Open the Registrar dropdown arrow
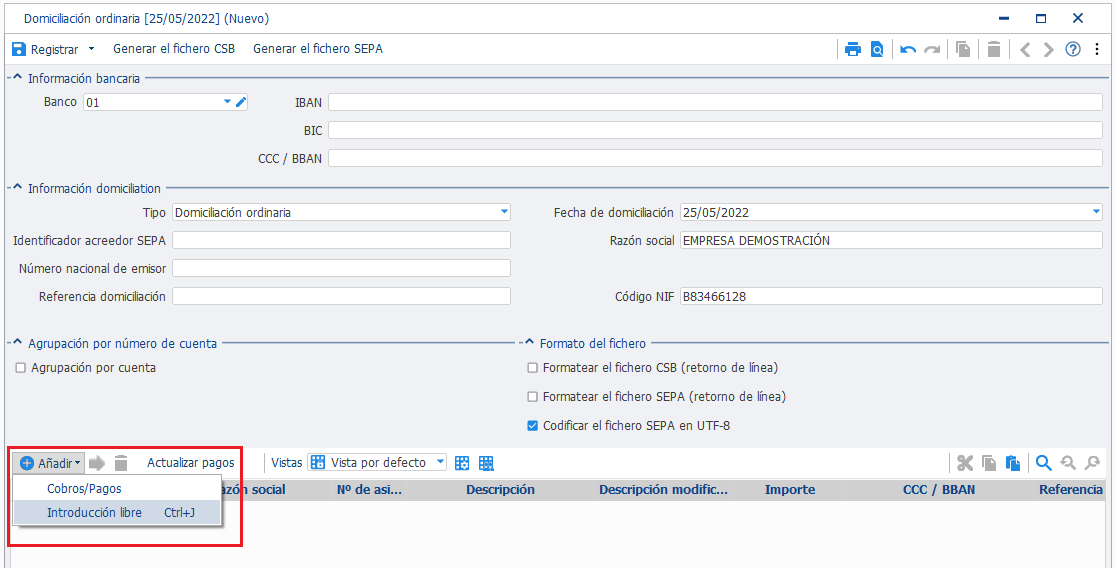This screenshot has width=1116, height=568. (x=91, y=49)
